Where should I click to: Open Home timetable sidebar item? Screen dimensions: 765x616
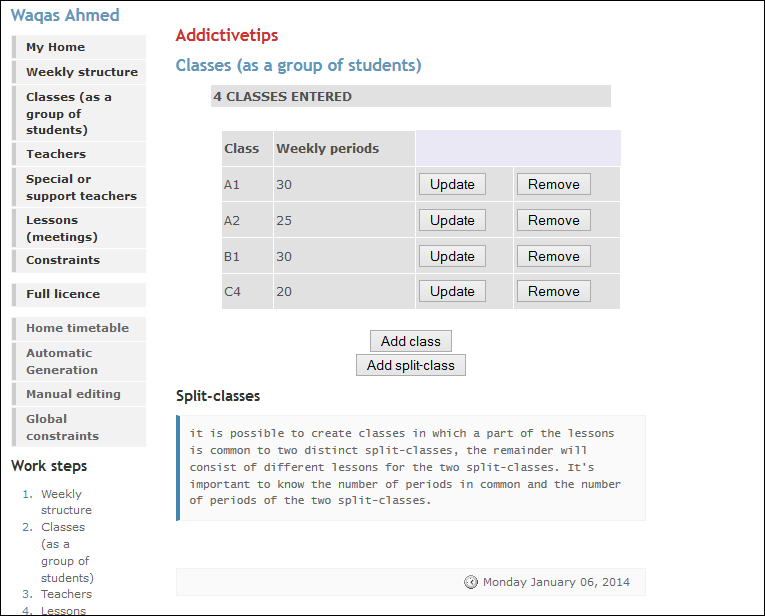pyautogui.click(x=79, y=328)
